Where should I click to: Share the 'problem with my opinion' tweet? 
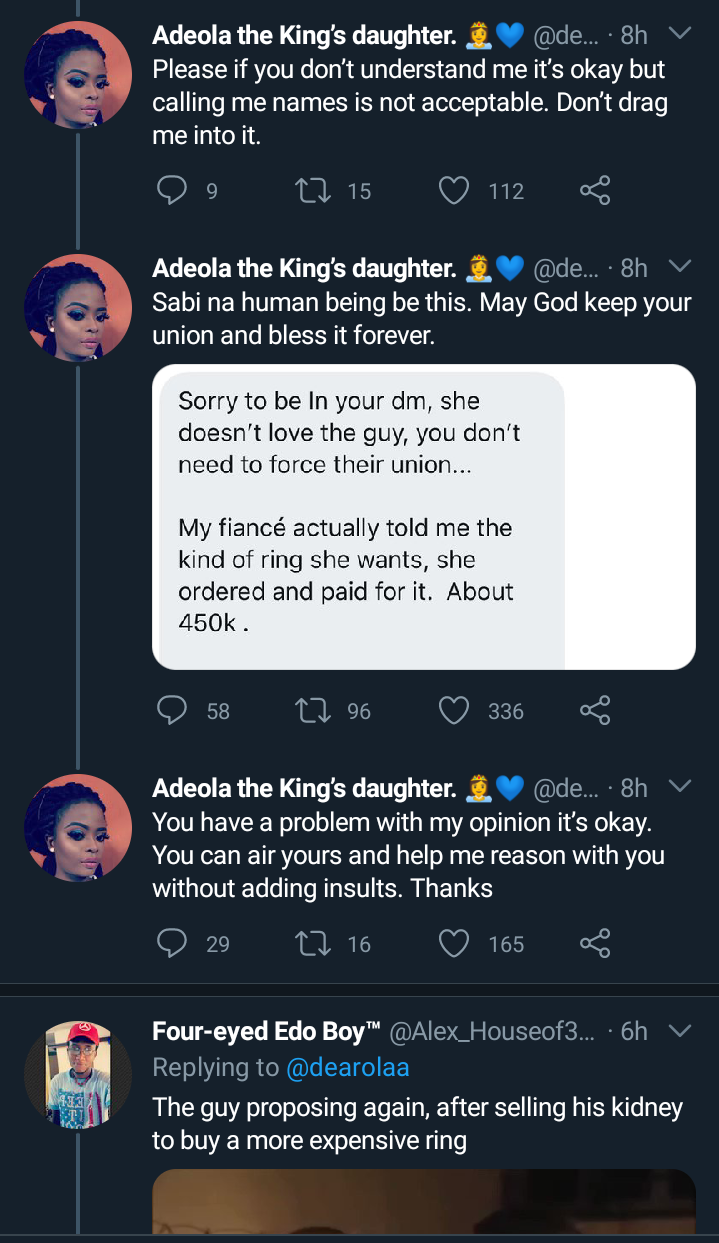[595, 943]
